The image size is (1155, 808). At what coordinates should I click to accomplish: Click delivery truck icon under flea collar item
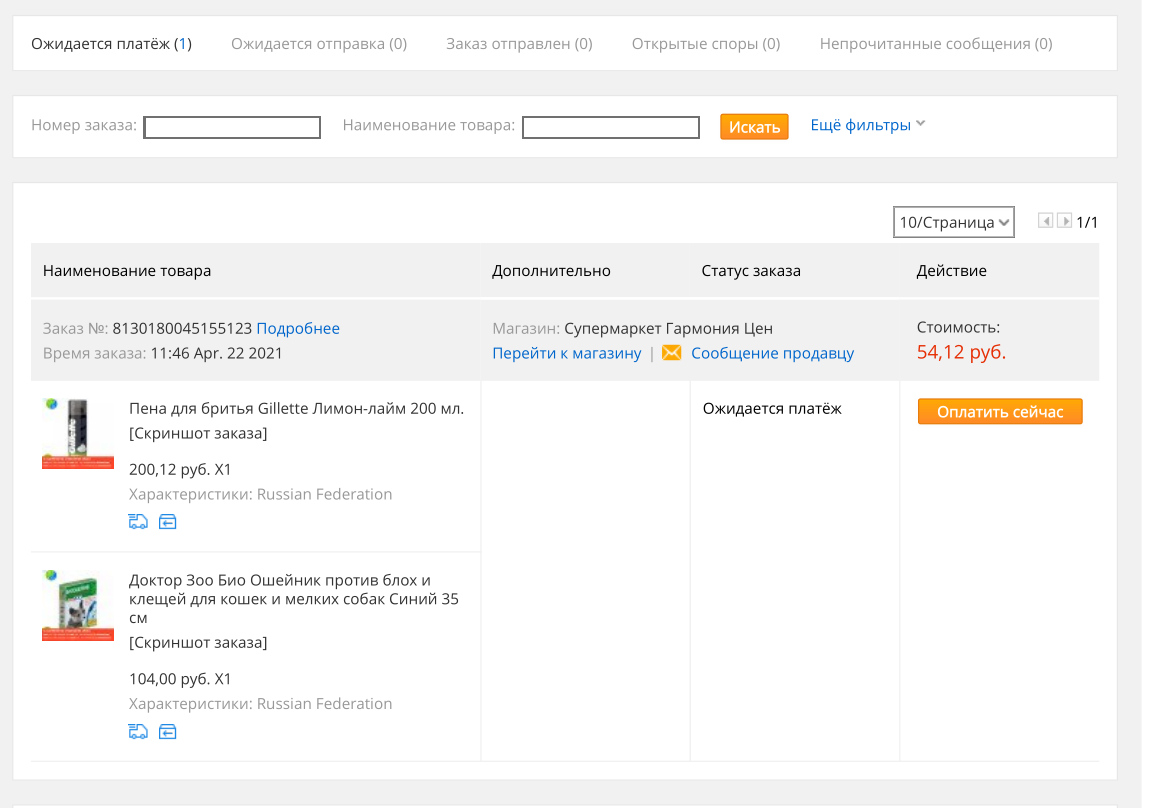(x=138, y=731)
